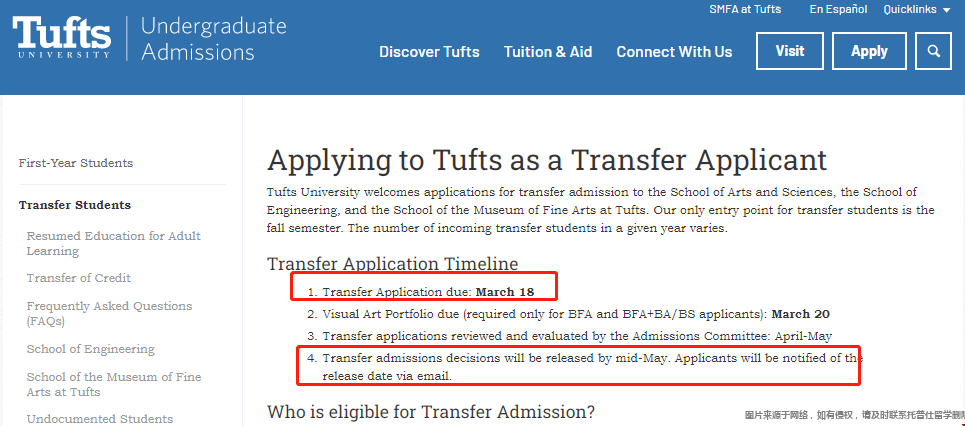Open School of Engineering sidebar link

click(x=90, y=349)
